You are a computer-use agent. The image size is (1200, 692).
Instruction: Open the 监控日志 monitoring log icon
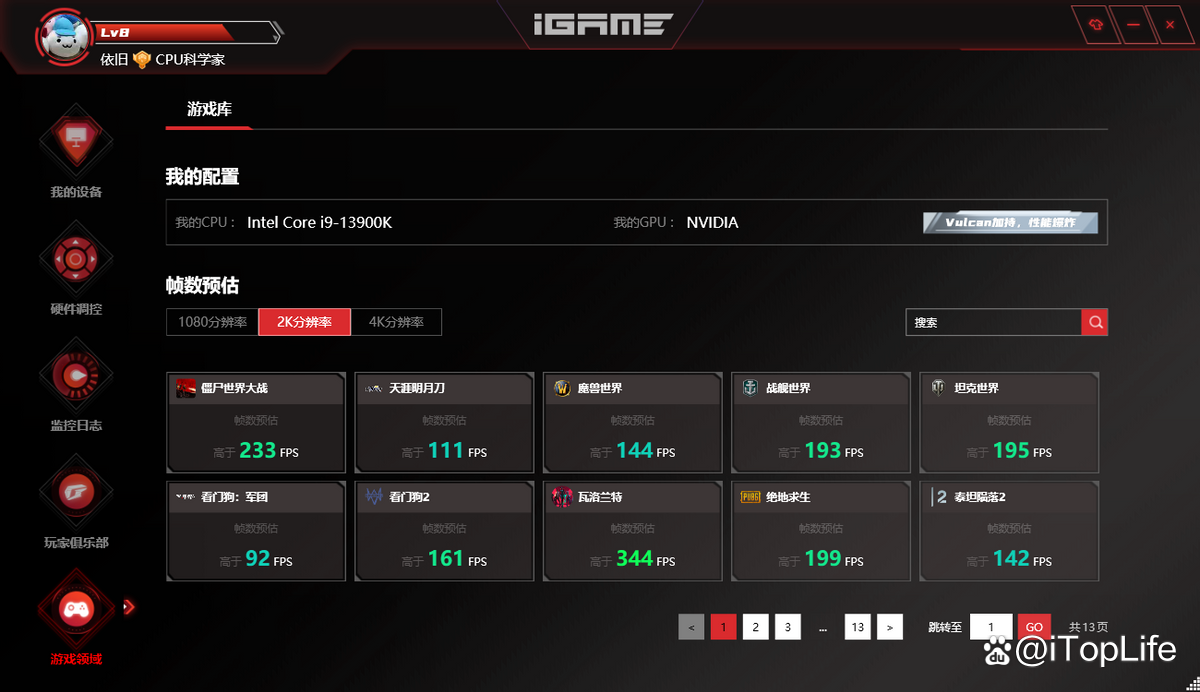(x=76, y=376)
